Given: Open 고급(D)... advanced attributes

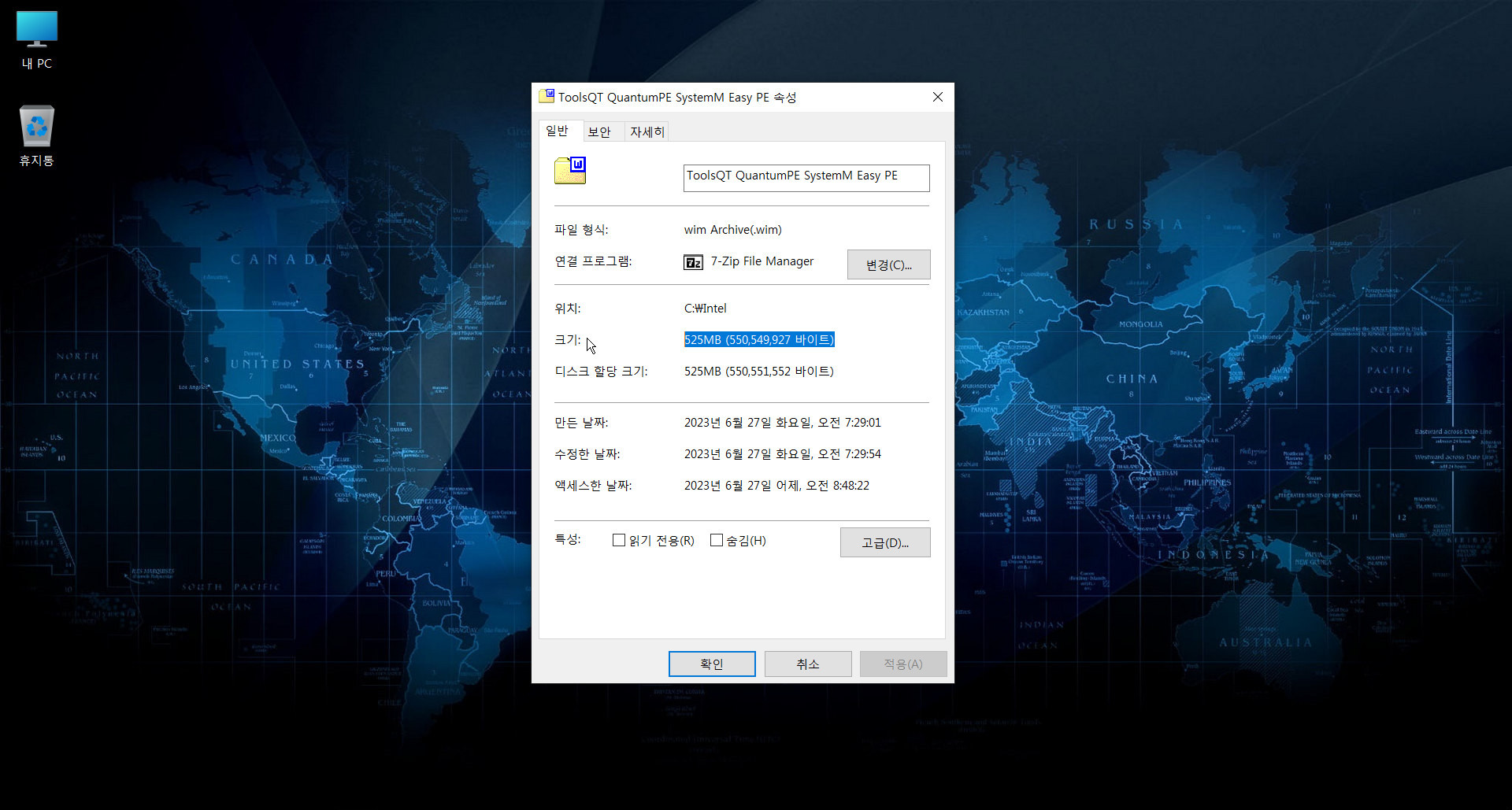Looking at the screenshot, I should 885,542.
